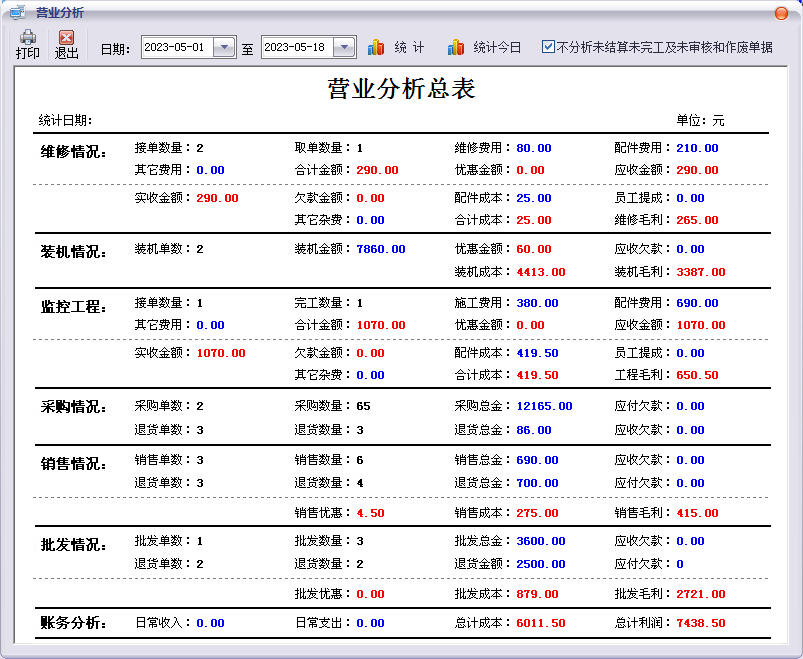Select the 监控工程 section heading
Image resolution: width=803 pixels, height=659 pixels.
point(74,307)
